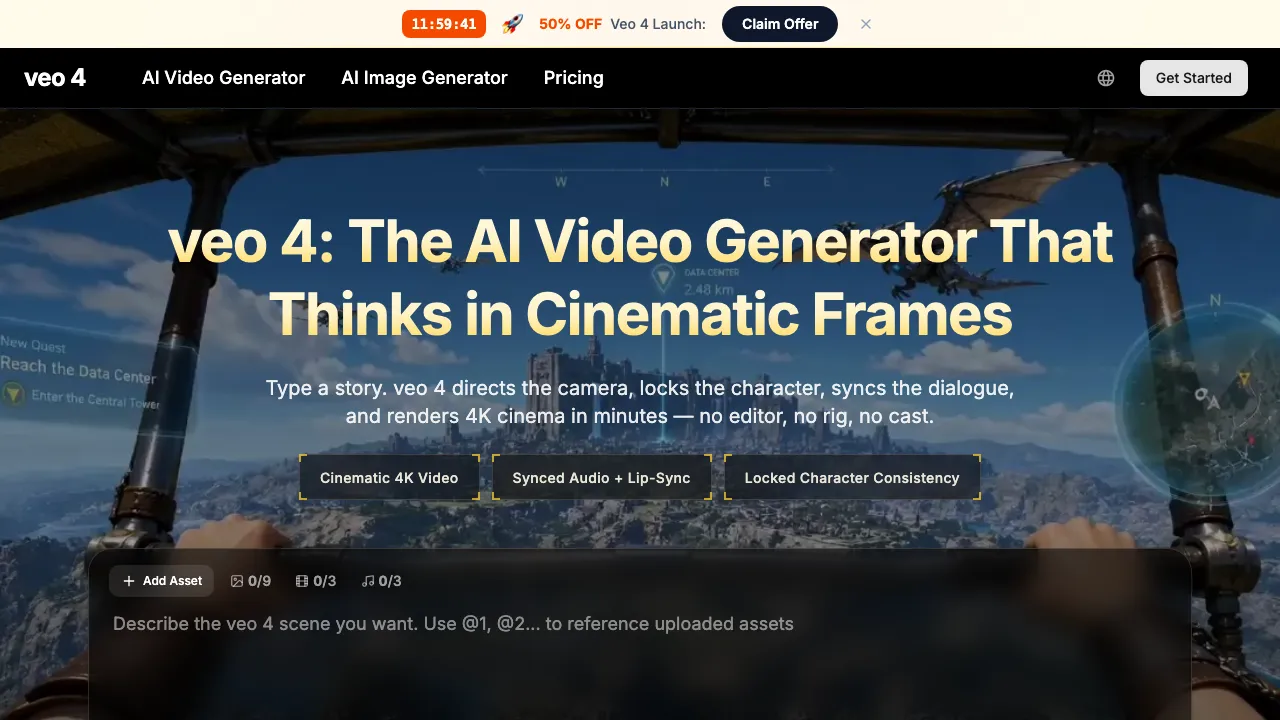Click the '50% OFF' promo text
The width and height of the screenshot is (1280, 720).
coord(570,24)
